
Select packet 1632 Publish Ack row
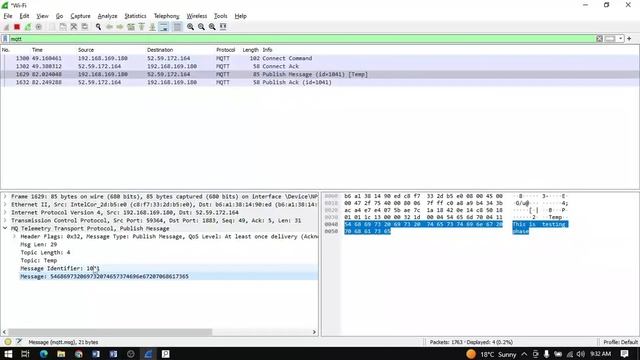320,82
